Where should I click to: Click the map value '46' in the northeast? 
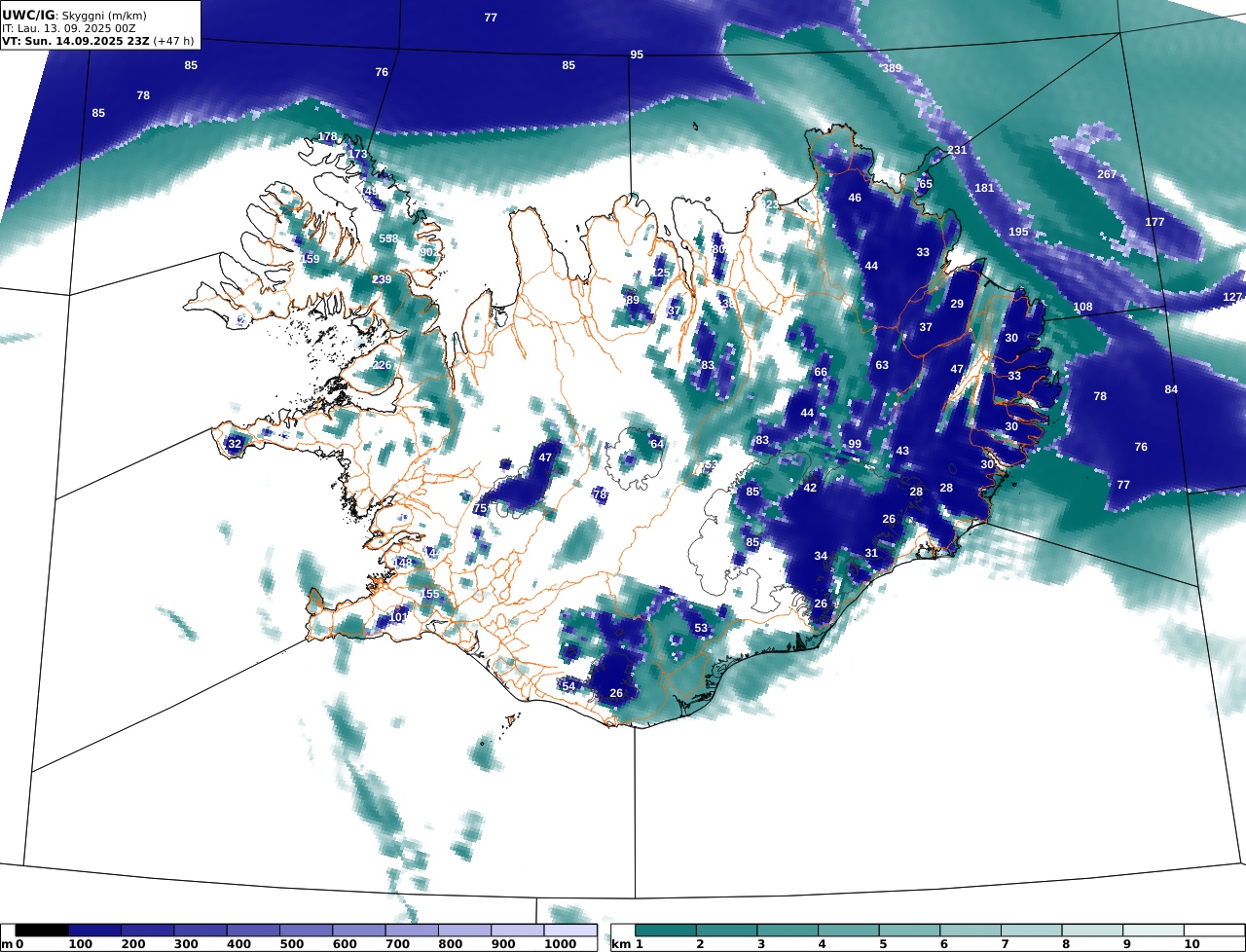tap(855, 198)
